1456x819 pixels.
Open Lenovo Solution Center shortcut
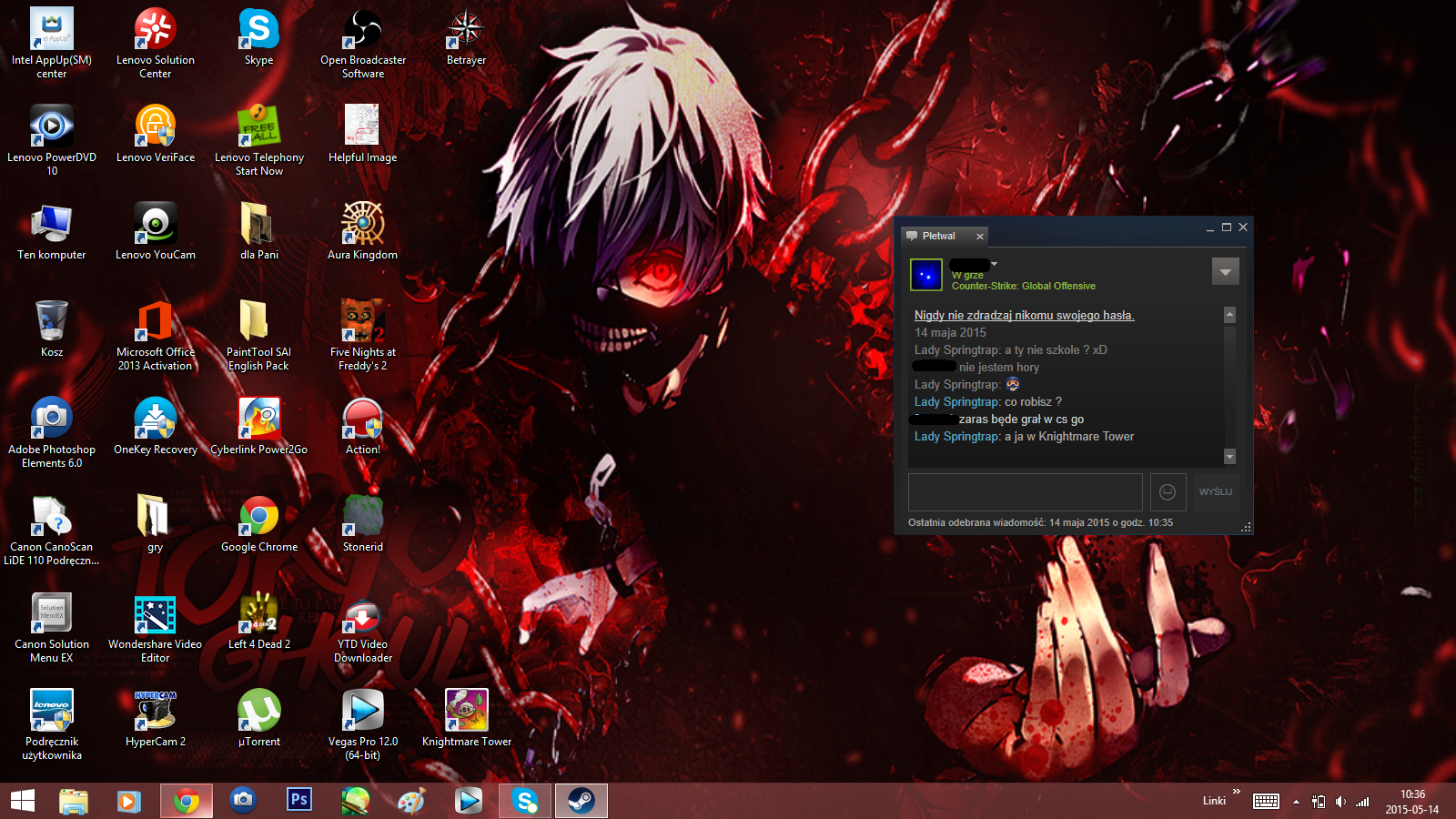[x=156, y=44]
